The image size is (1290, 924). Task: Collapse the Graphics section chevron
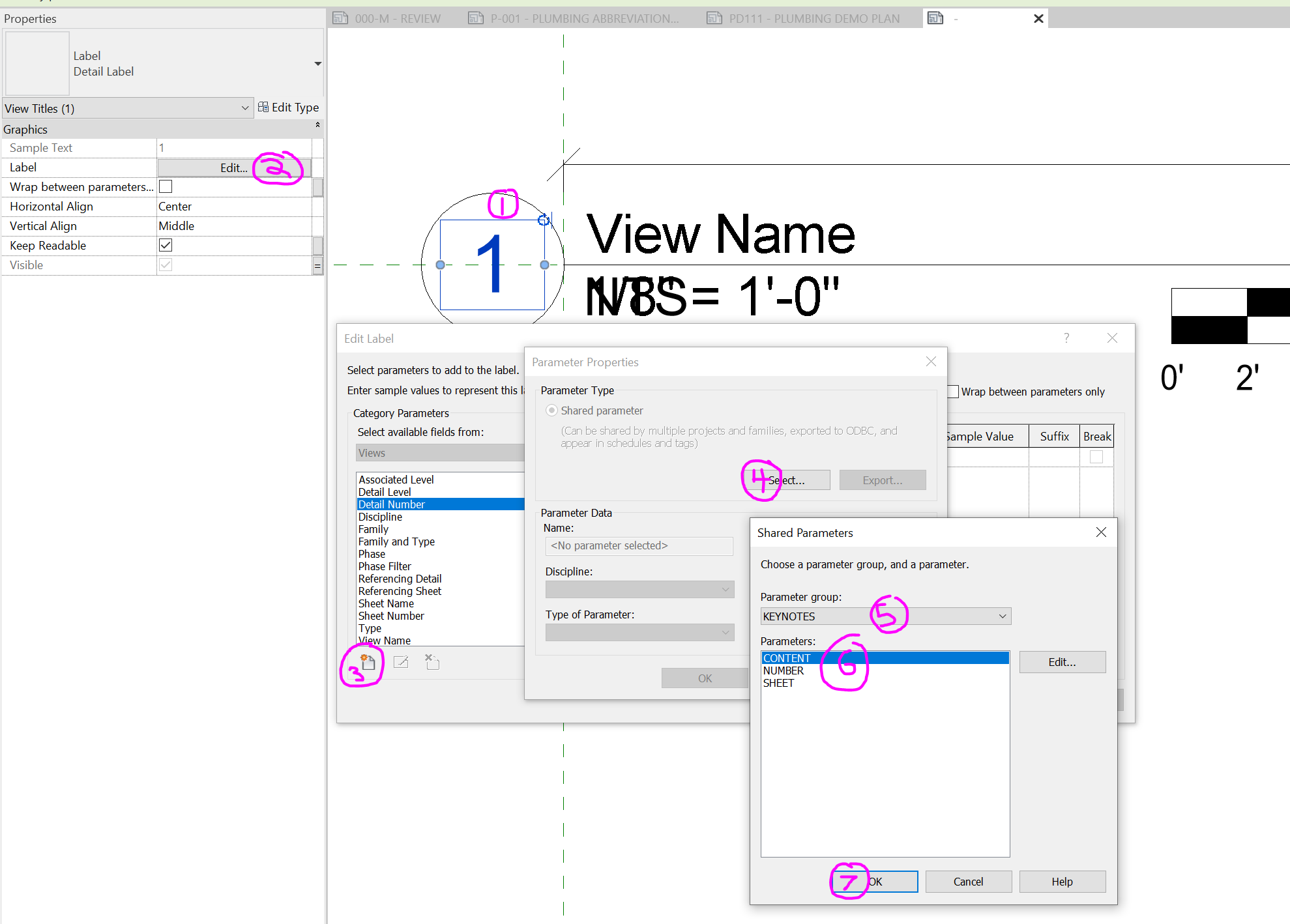[317, 124]
